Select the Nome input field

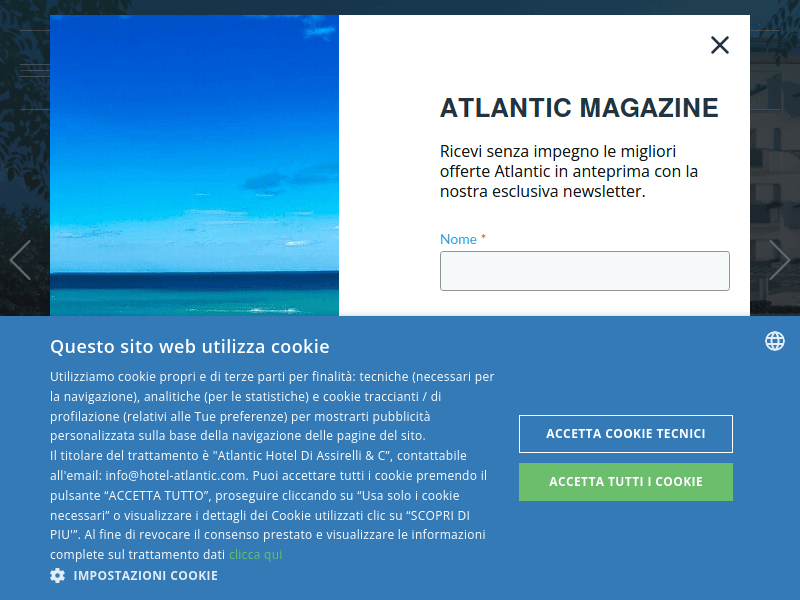[584, 270]
